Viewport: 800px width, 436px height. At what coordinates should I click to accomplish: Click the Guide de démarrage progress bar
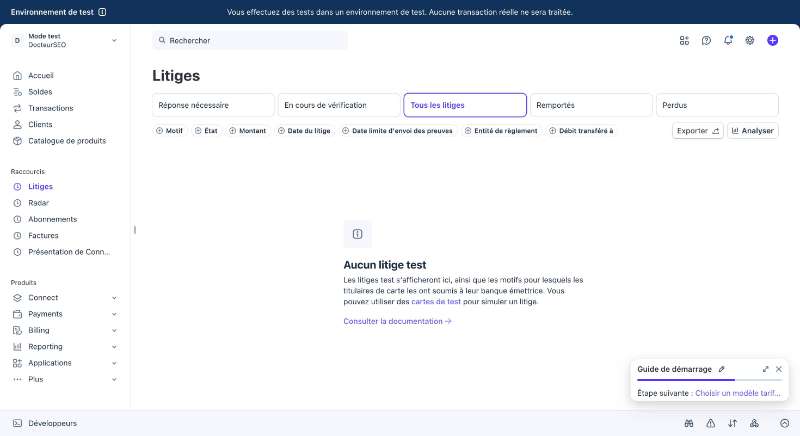(709, 380)
